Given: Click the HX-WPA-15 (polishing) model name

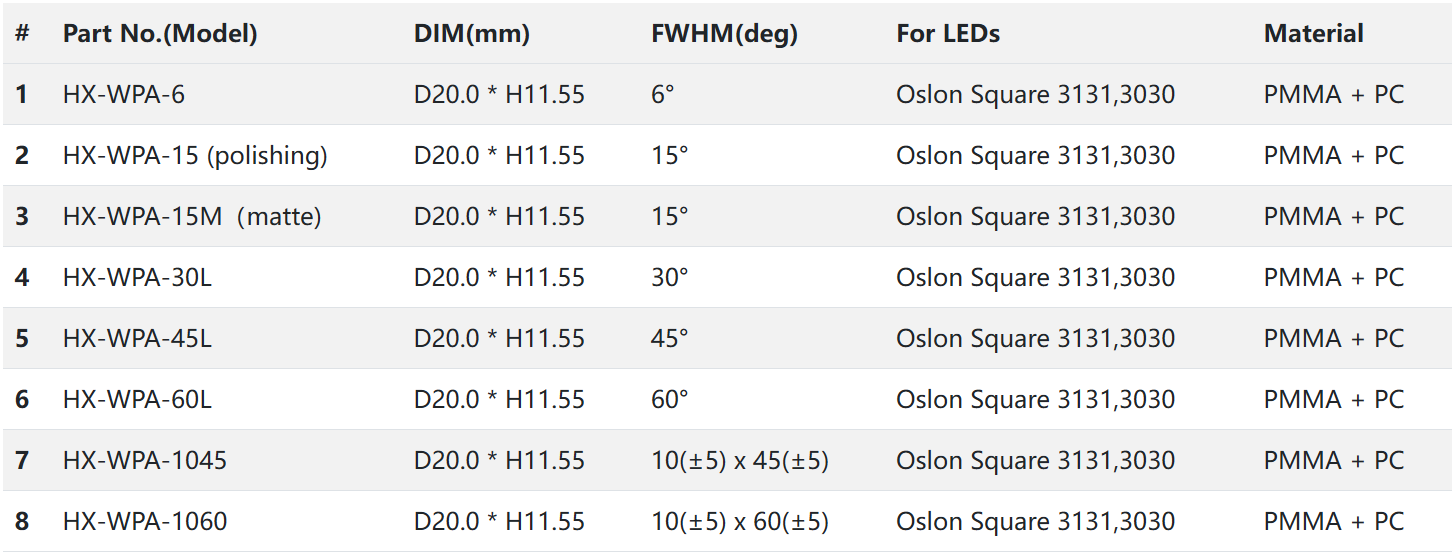Looking at the screenshot, I should click(195, 156).
